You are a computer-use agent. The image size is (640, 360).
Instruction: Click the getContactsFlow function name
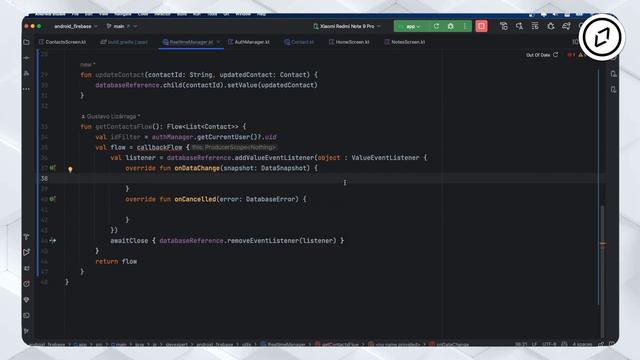tap(123, 127)
